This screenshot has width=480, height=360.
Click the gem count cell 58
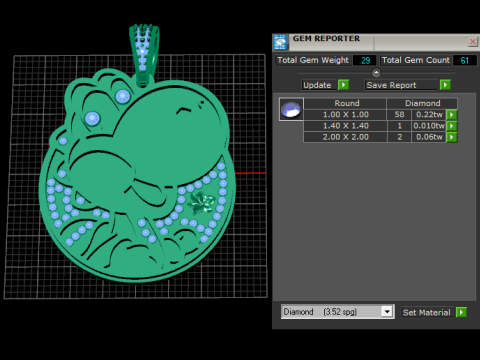tap(399, 115)
